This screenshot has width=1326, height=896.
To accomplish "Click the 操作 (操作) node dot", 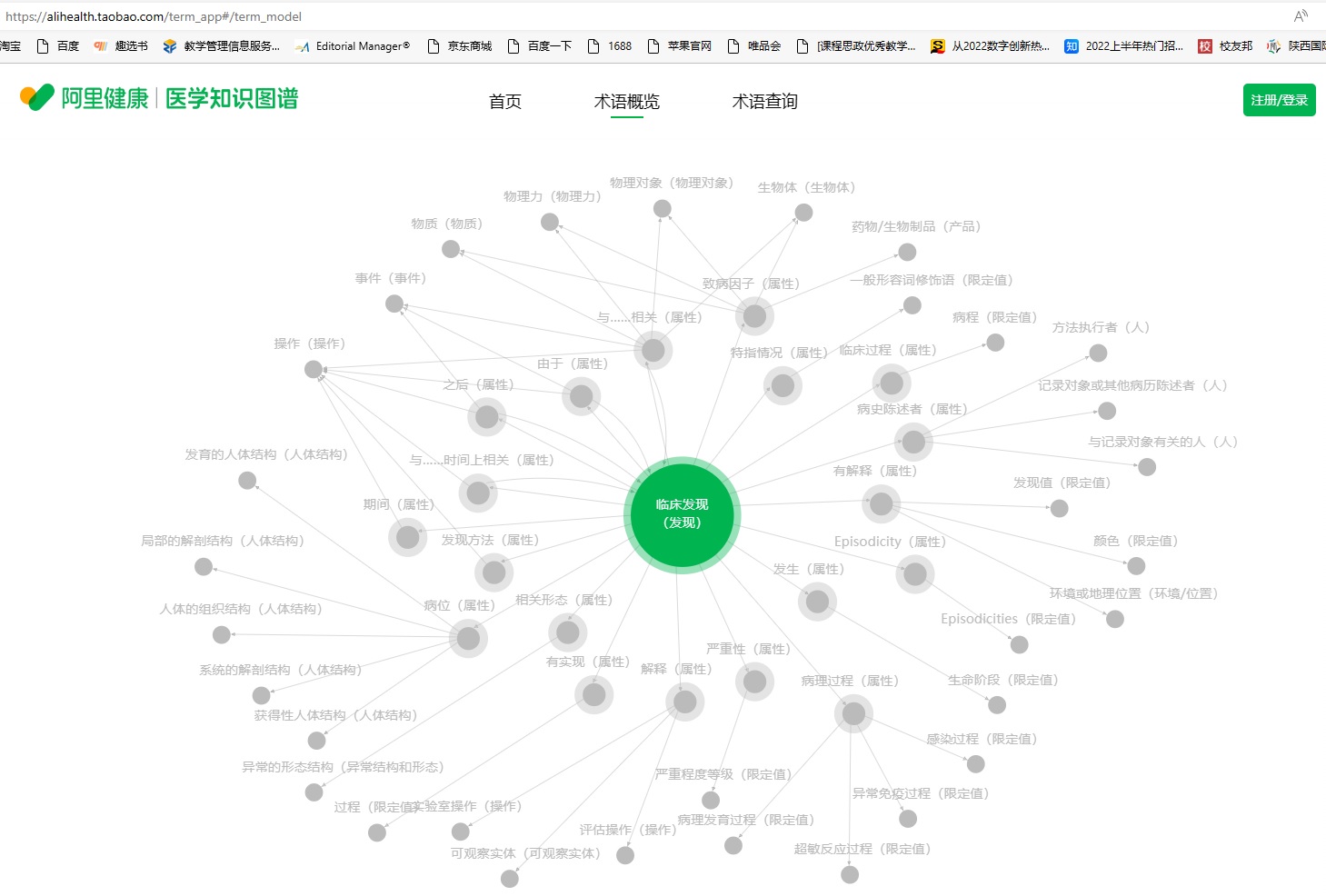I will (x=314, y=369).
